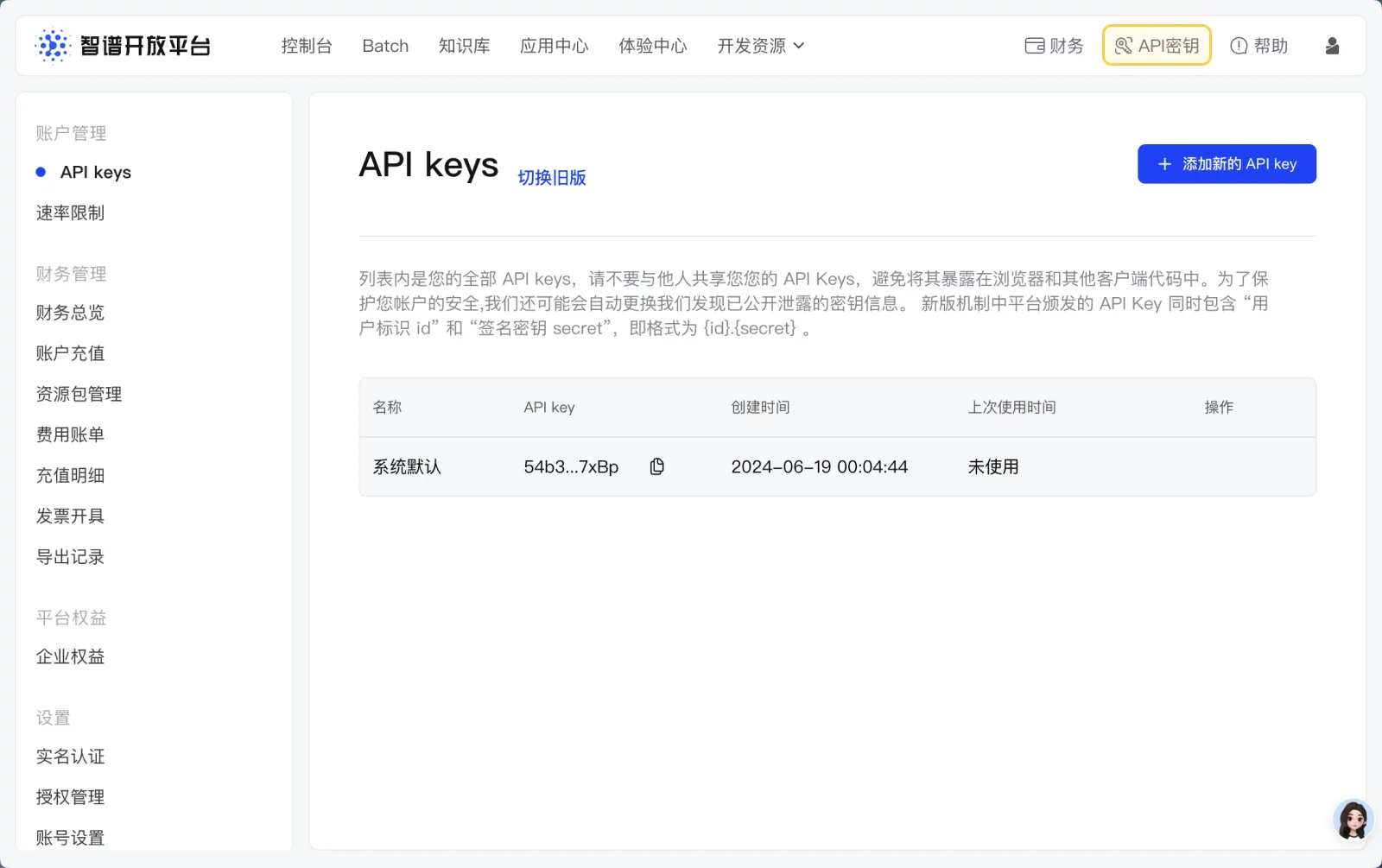
Task: Open 体验中心 from the navigation bar
Action: coord(653,46)
